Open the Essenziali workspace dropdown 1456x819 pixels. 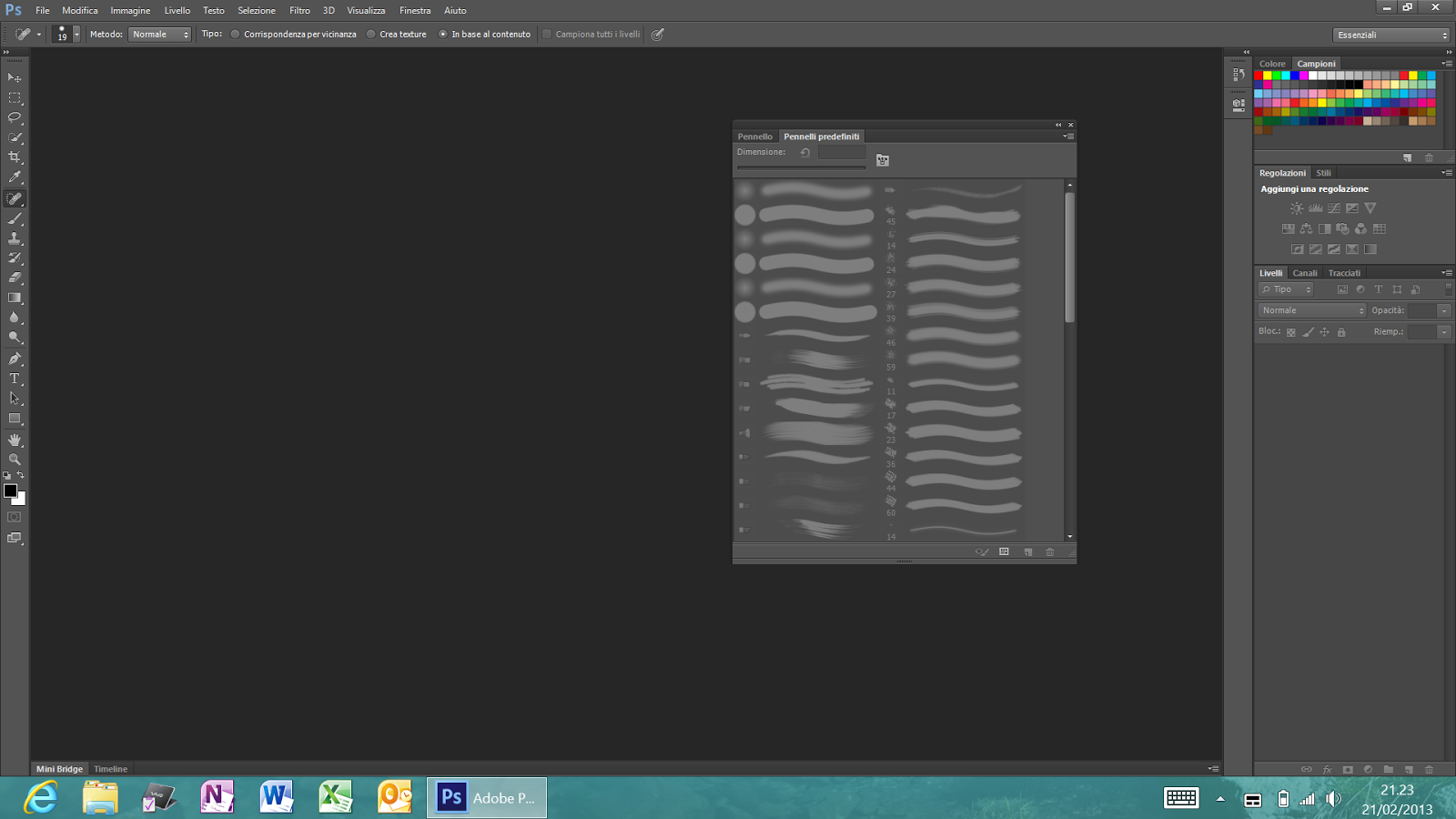[x=1390, y=35]
